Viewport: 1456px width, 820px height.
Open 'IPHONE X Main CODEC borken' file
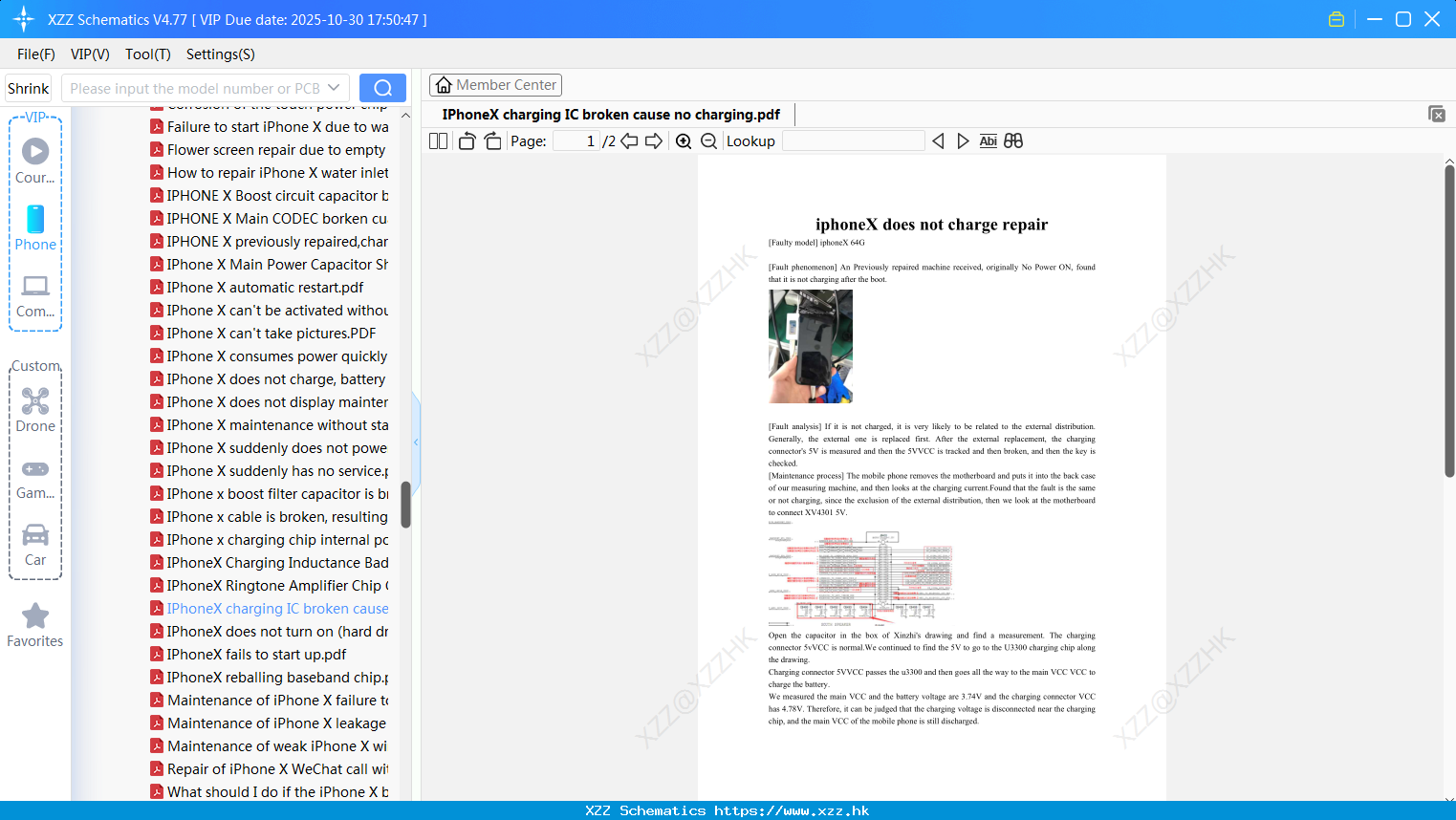tap(269, 219)
